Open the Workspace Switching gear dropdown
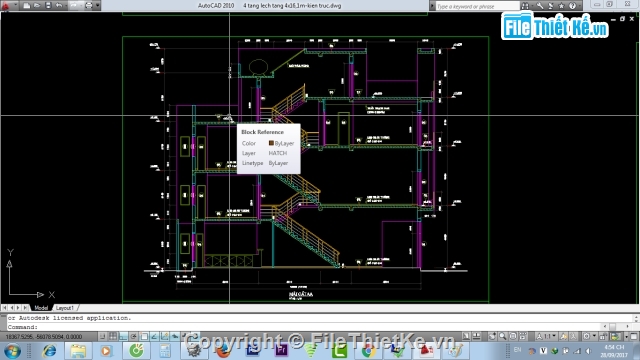 click(590, 337)
